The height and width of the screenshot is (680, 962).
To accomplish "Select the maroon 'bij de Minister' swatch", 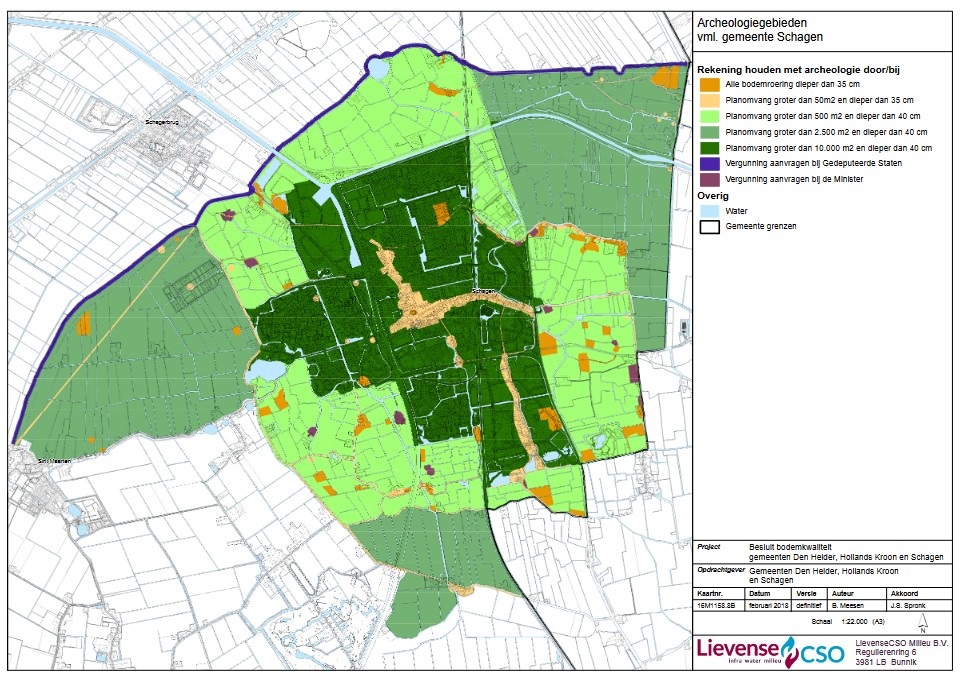I will [709, 179].
